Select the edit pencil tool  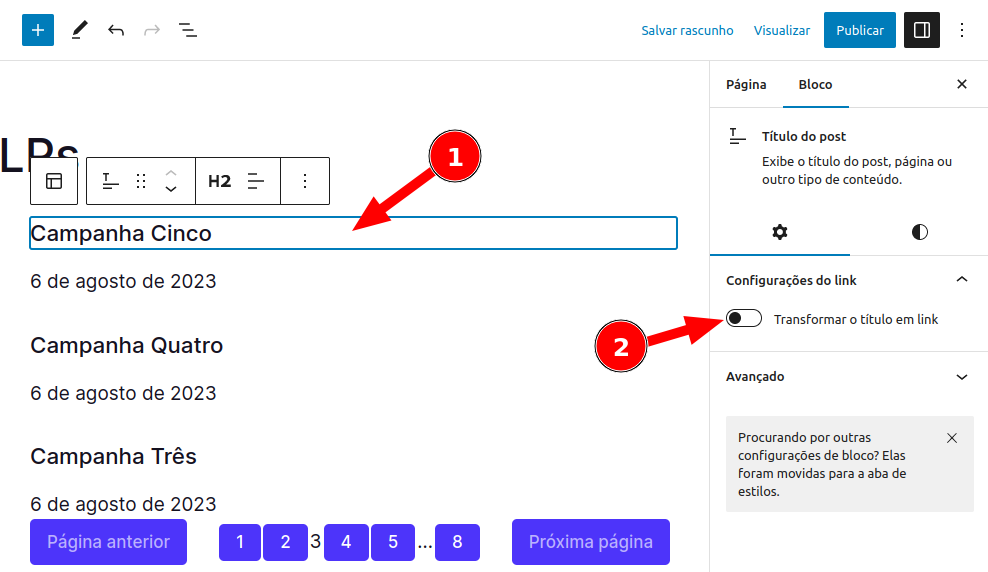point(79,30)
